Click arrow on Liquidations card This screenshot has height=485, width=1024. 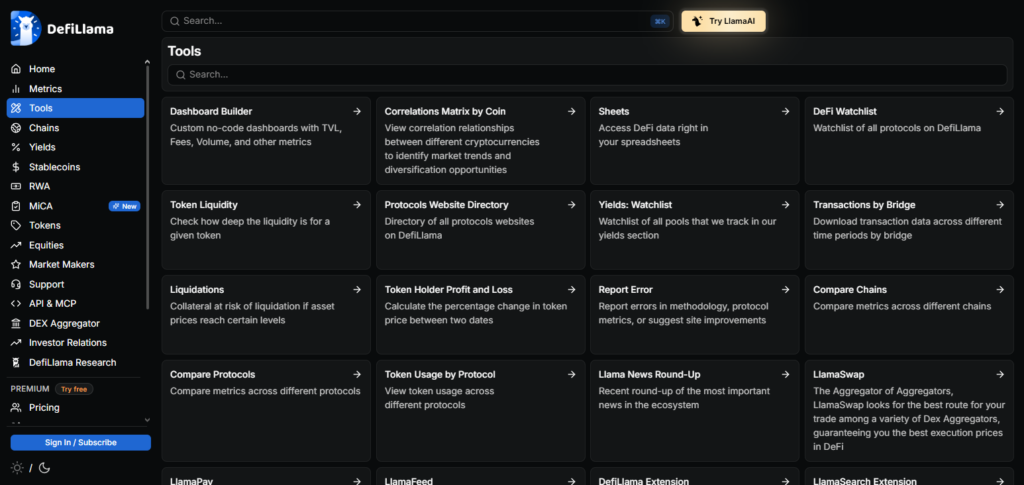point(357,290)
